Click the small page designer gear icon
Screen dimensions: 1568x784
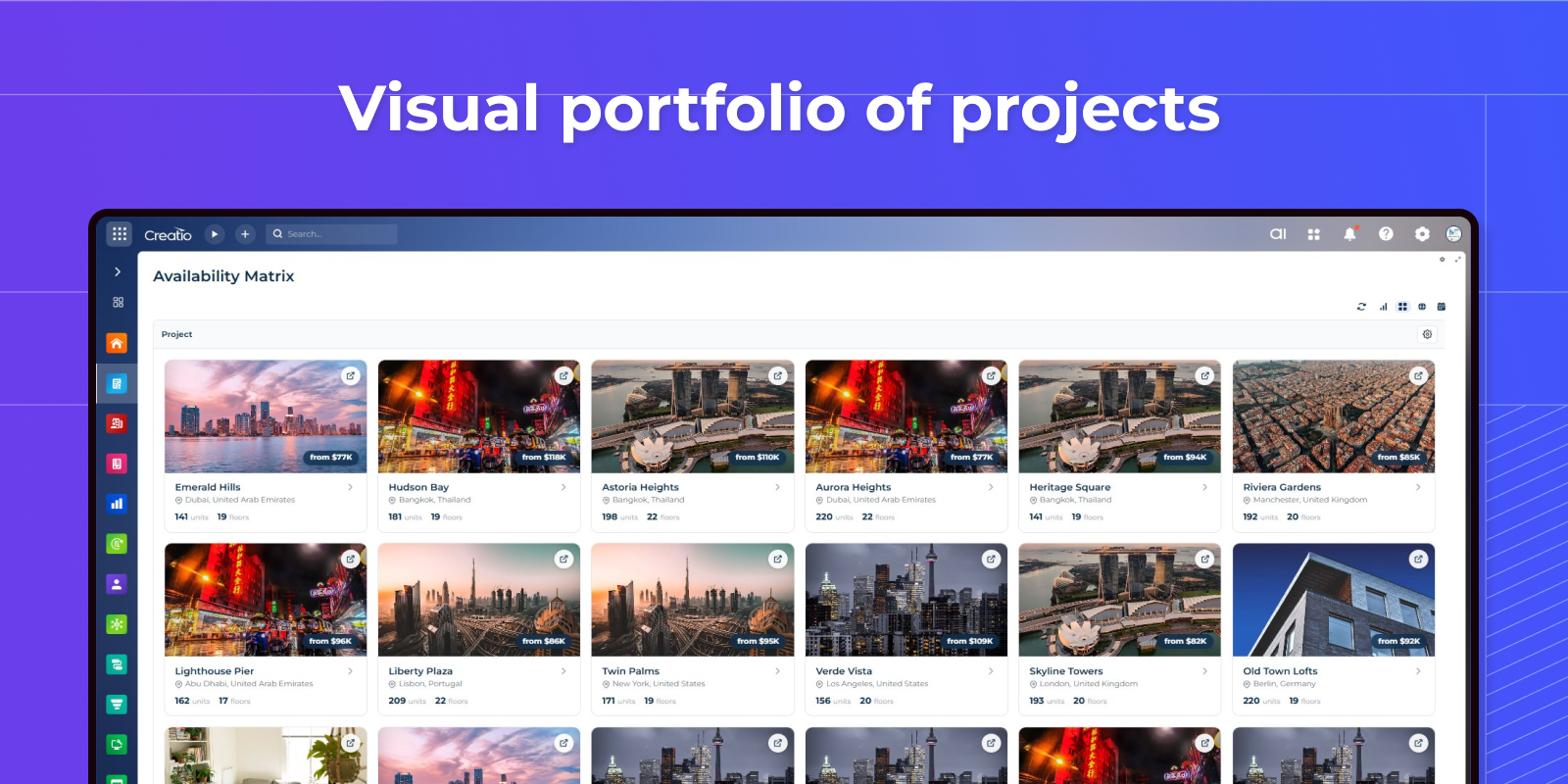[x=1442, y=260]
